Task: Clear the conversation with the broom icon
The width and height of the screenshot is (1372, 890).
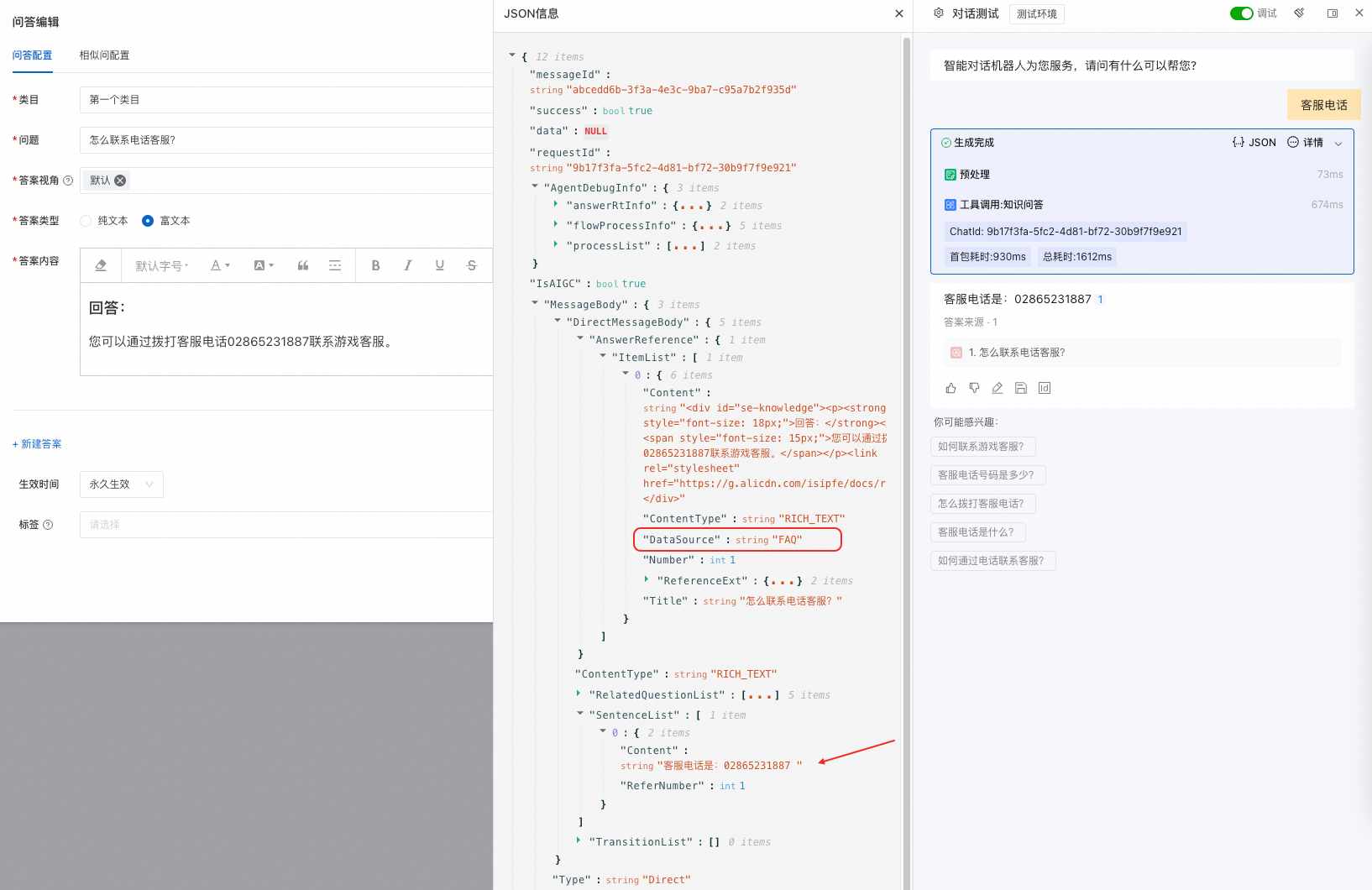Action: [1299, 13]
